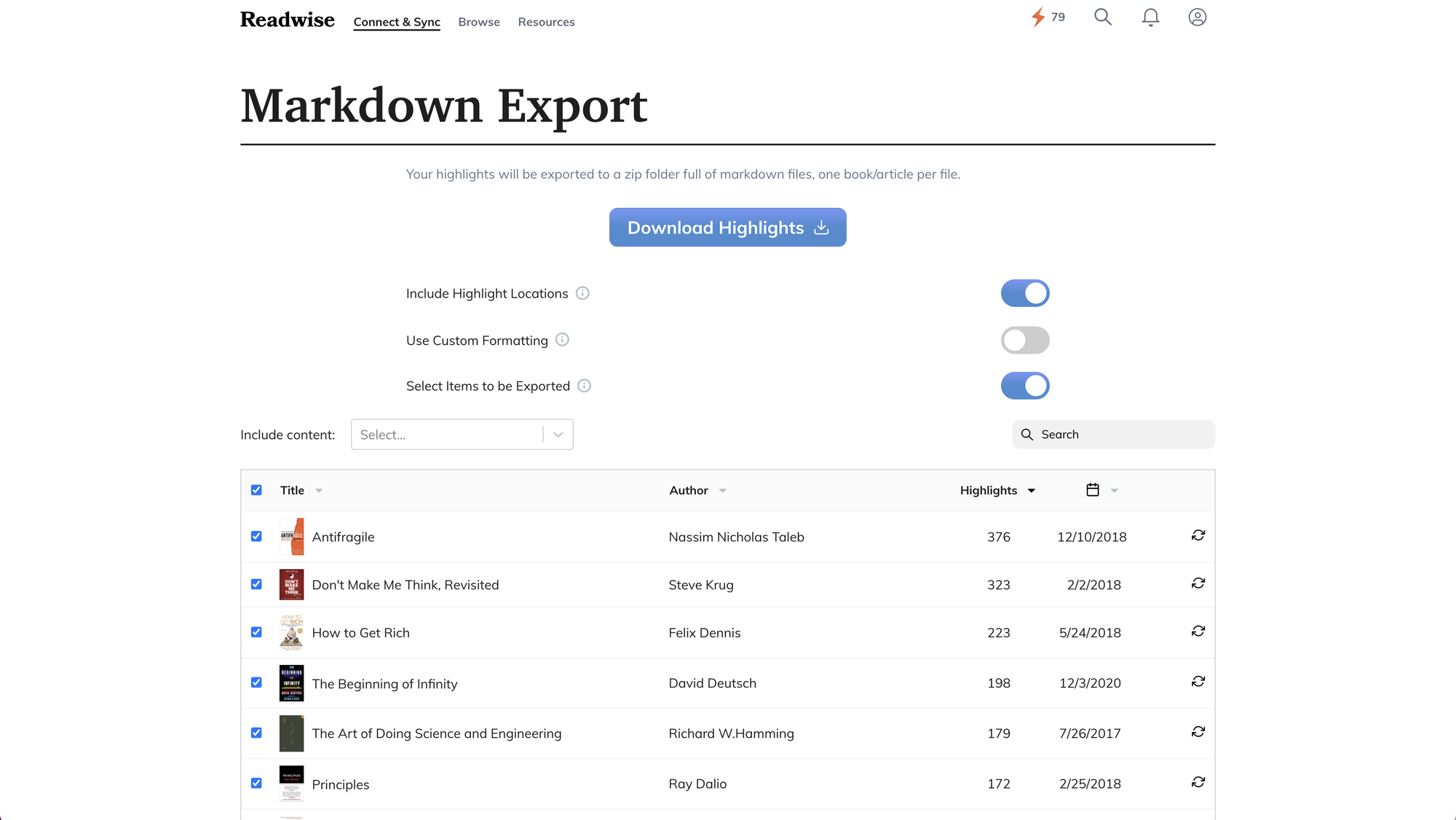Click date 7/26/2017 cell
Screen dimensions: 1456x820
click(x=1090, y=733)
